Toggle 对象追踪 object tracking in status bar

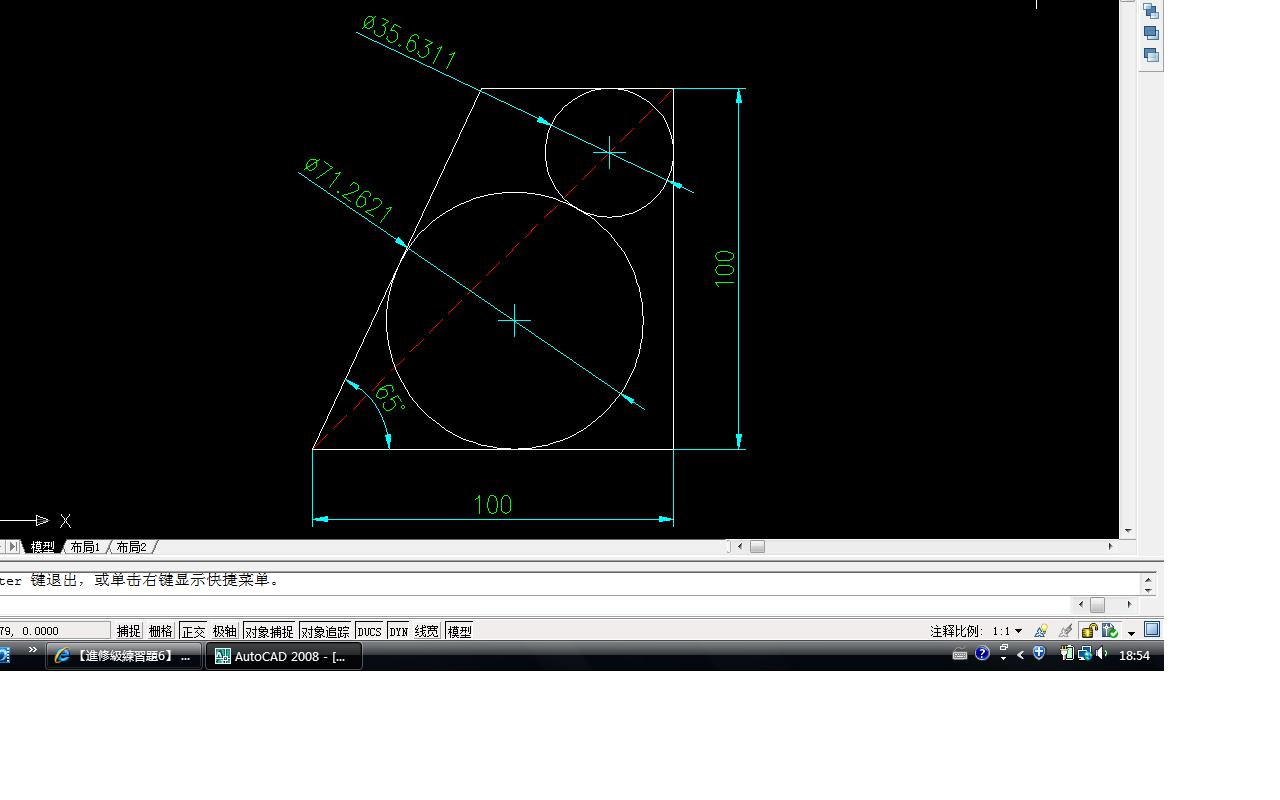coord(325,631)
